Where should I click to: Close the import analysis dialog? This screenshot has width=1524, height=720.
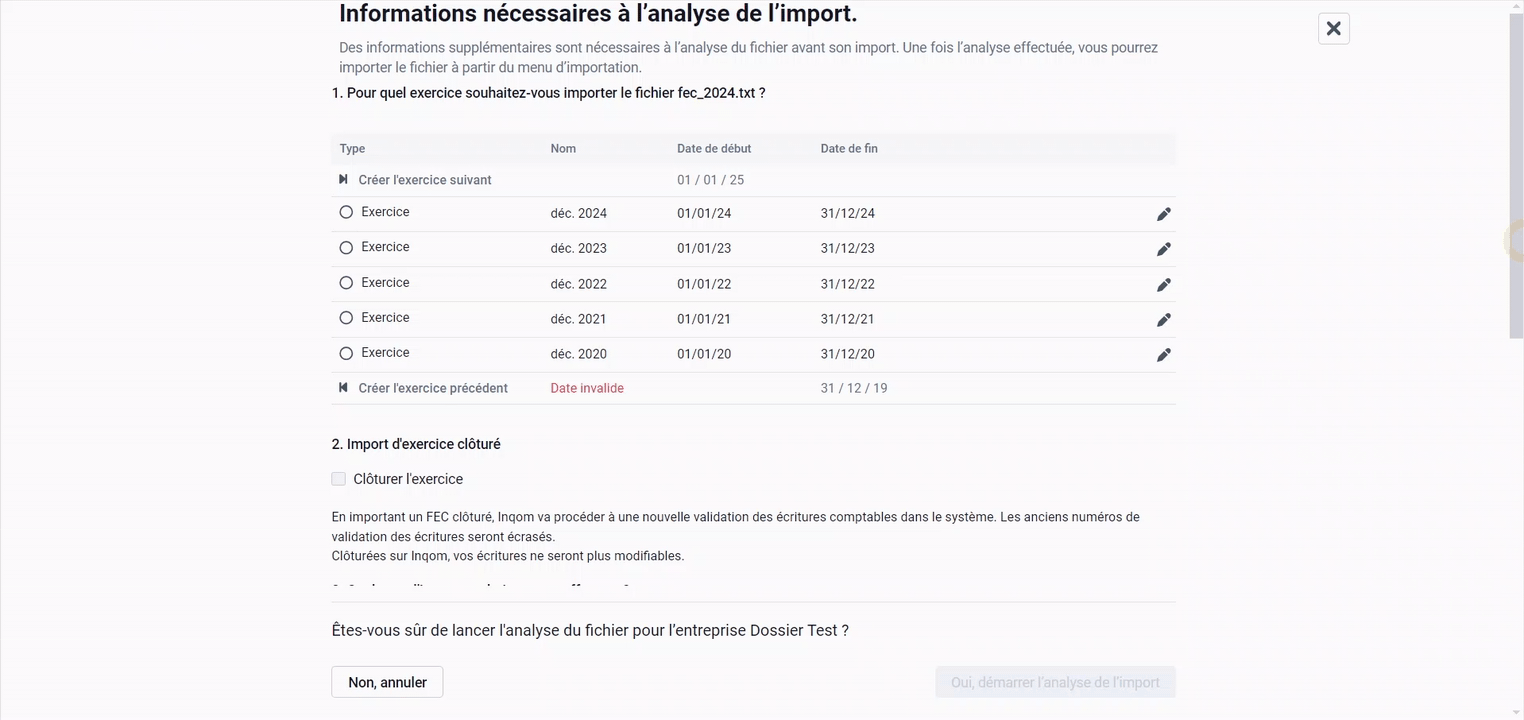coord(1333,29)
